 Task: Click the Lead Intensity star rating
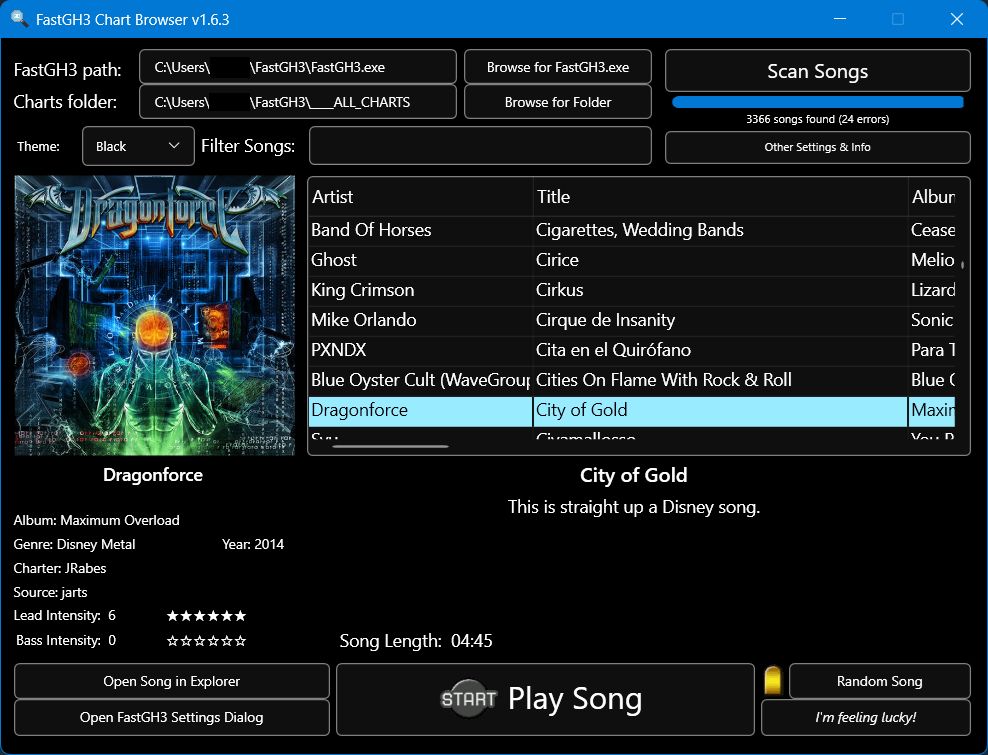[206, 615]
